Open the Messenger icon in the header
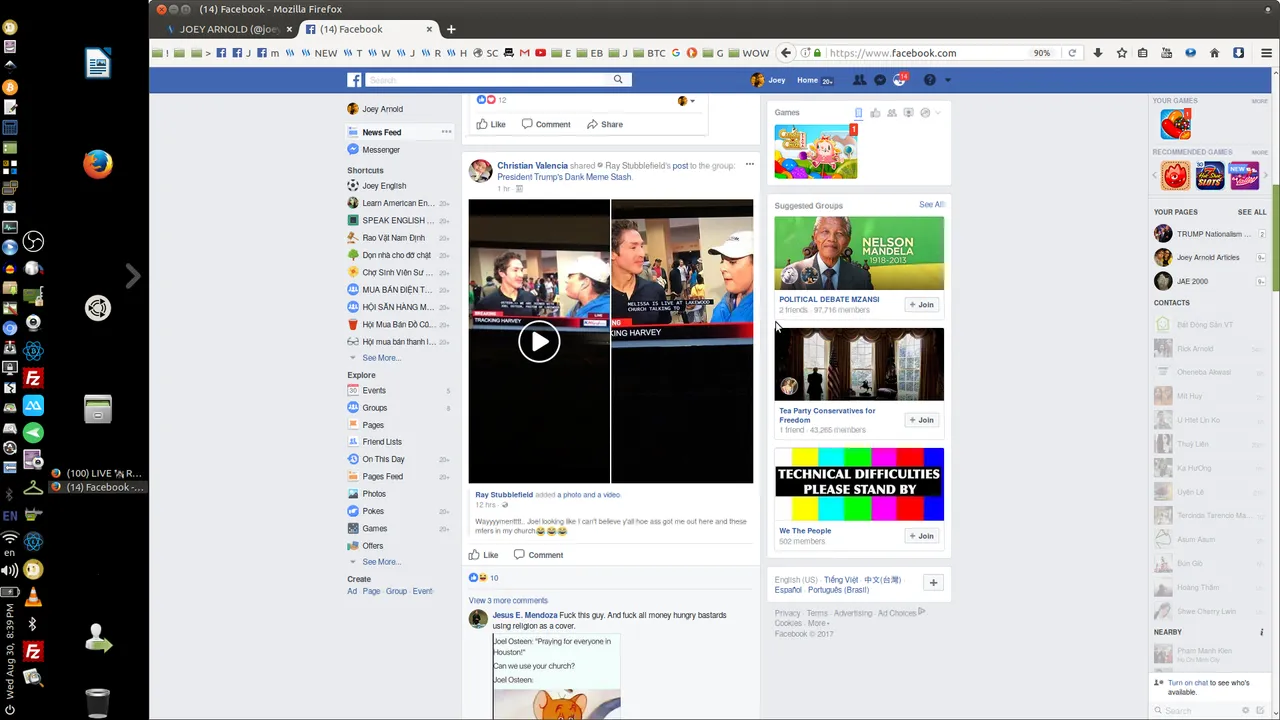This screenshot has height=720, width=1280. point(880,80)
